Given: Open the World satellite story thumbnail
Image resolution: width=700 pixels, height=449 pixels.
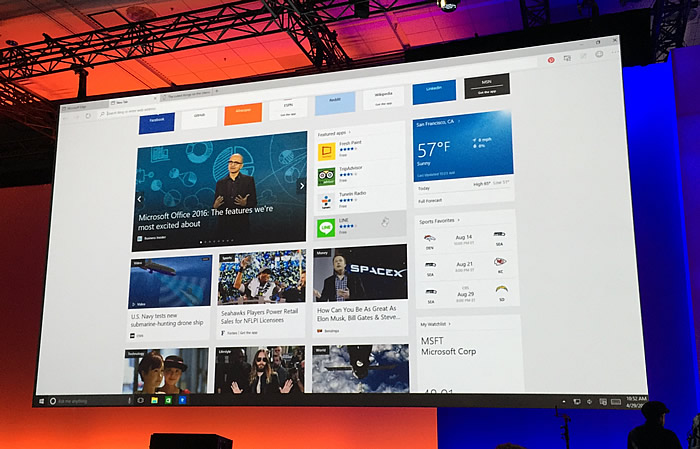Looking at the screenshot, I should pyautogui.click(x=360, y=368).
